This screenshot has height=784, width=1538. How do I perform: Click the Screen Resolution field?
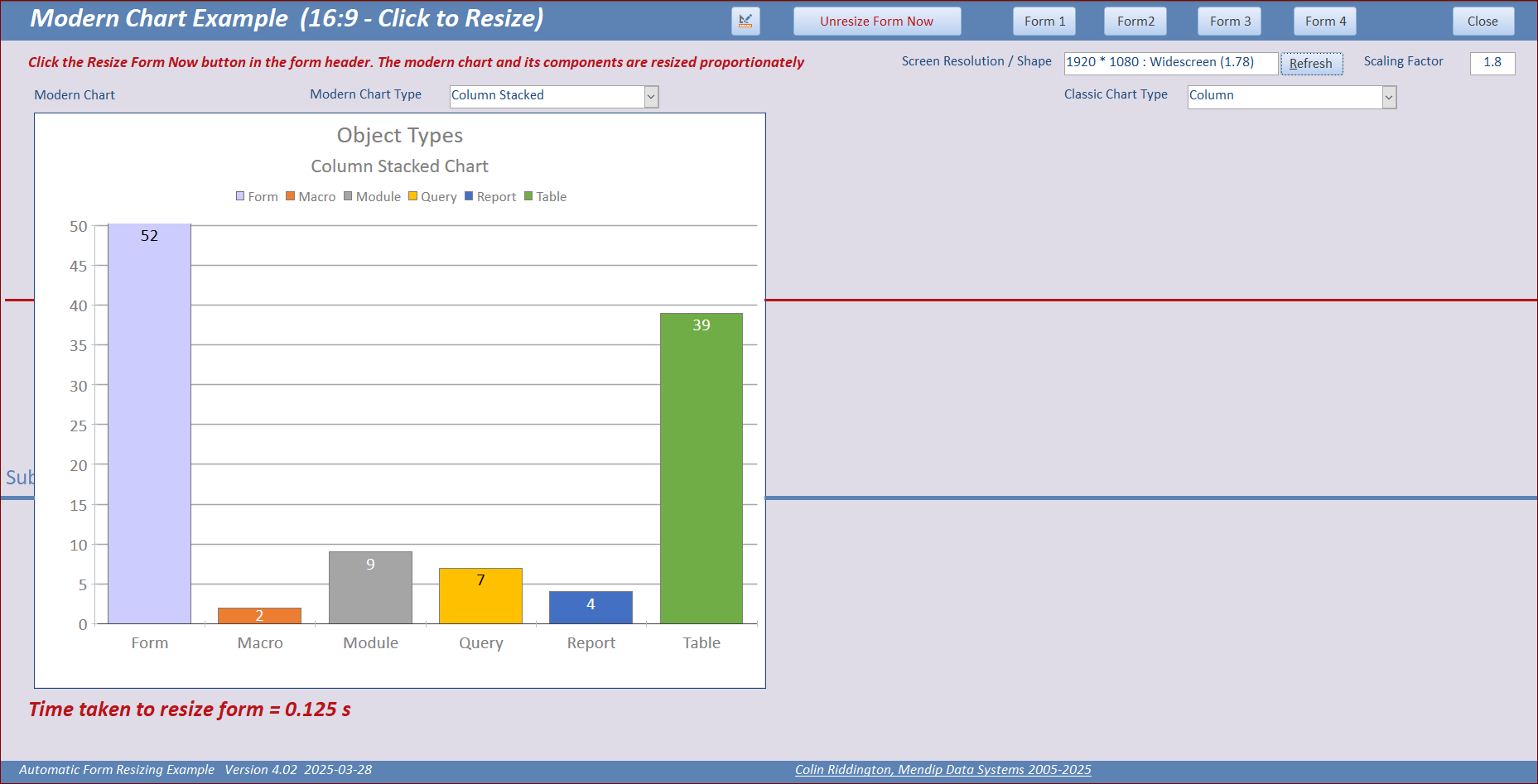1170,63
